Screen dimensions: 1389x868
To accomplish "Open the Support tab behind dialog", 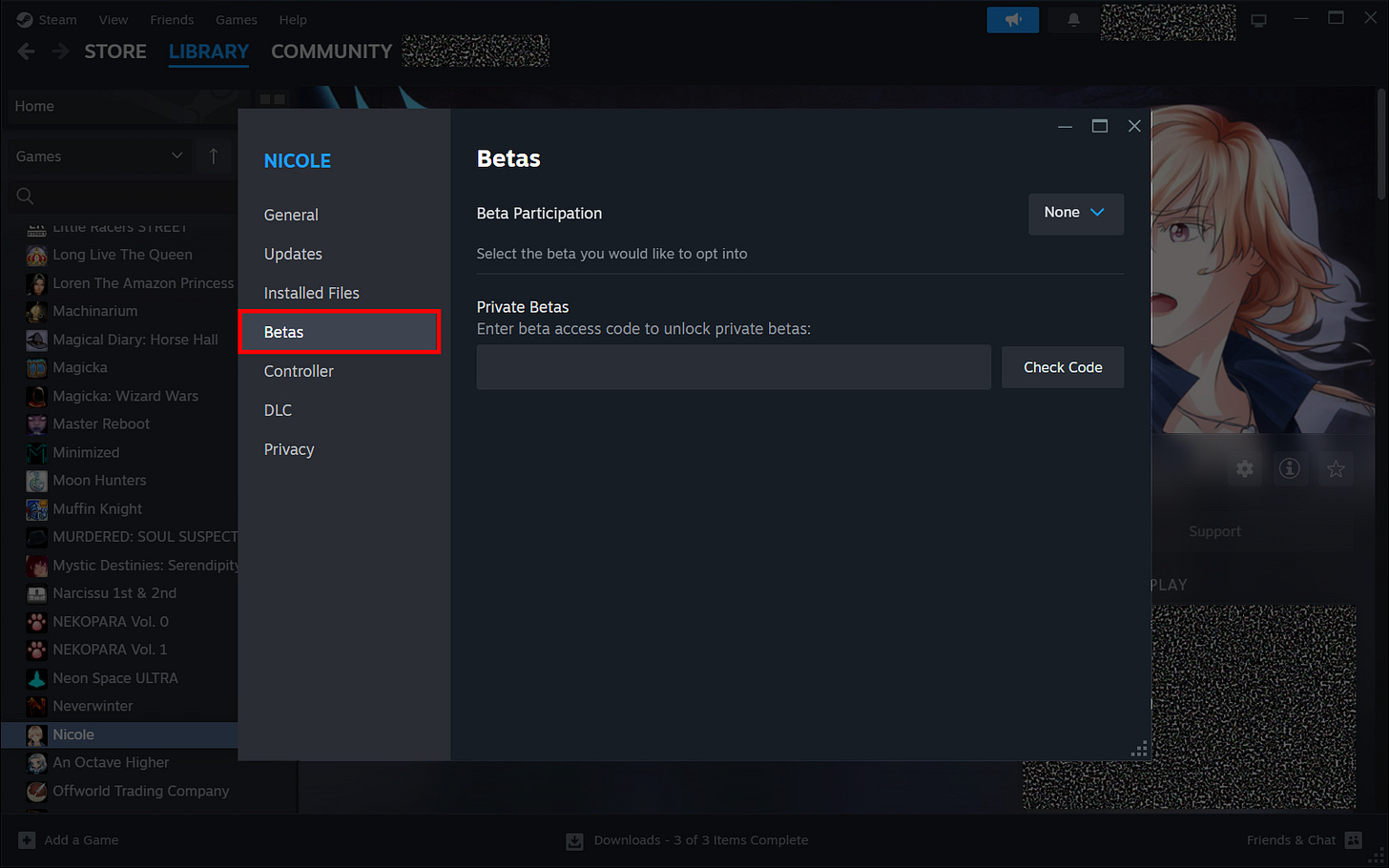I will coord(1214,532).
